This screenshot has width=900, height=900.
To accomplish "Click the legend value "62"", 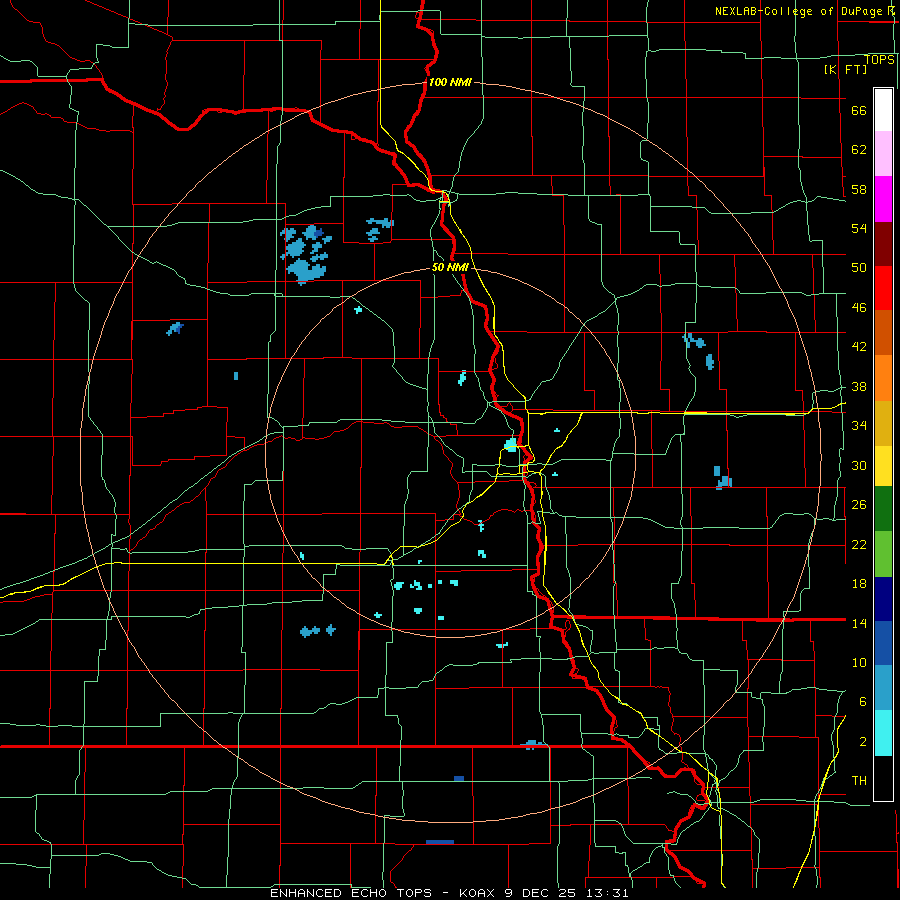I will point(859,150).
